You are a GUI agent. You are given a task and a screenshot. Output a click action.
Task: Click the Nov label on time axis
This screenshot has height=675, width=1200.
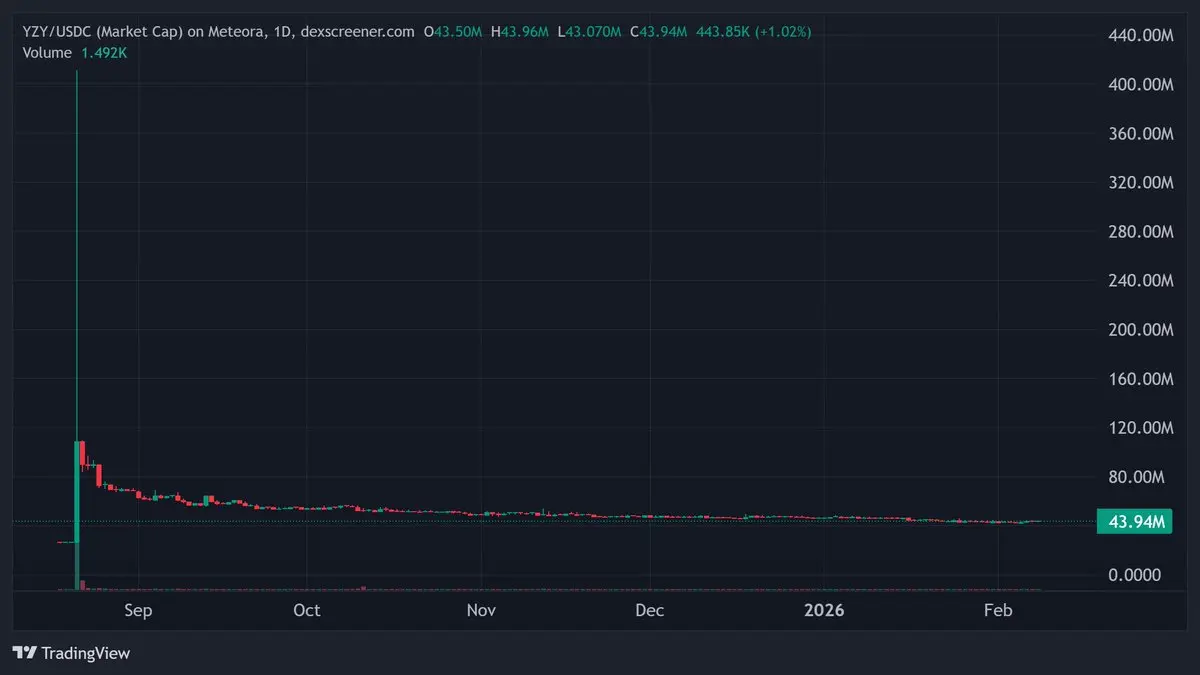482,610
